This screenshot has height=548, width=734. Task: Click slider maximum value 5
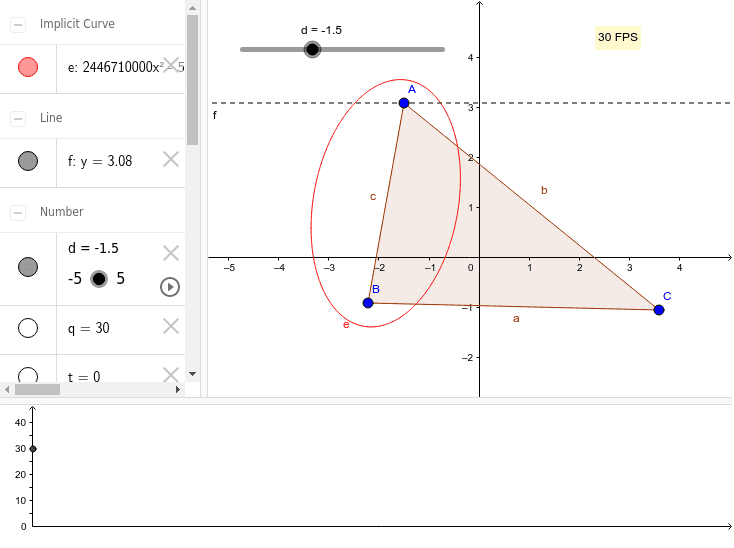pyautogui.click(x=121, y=279)
